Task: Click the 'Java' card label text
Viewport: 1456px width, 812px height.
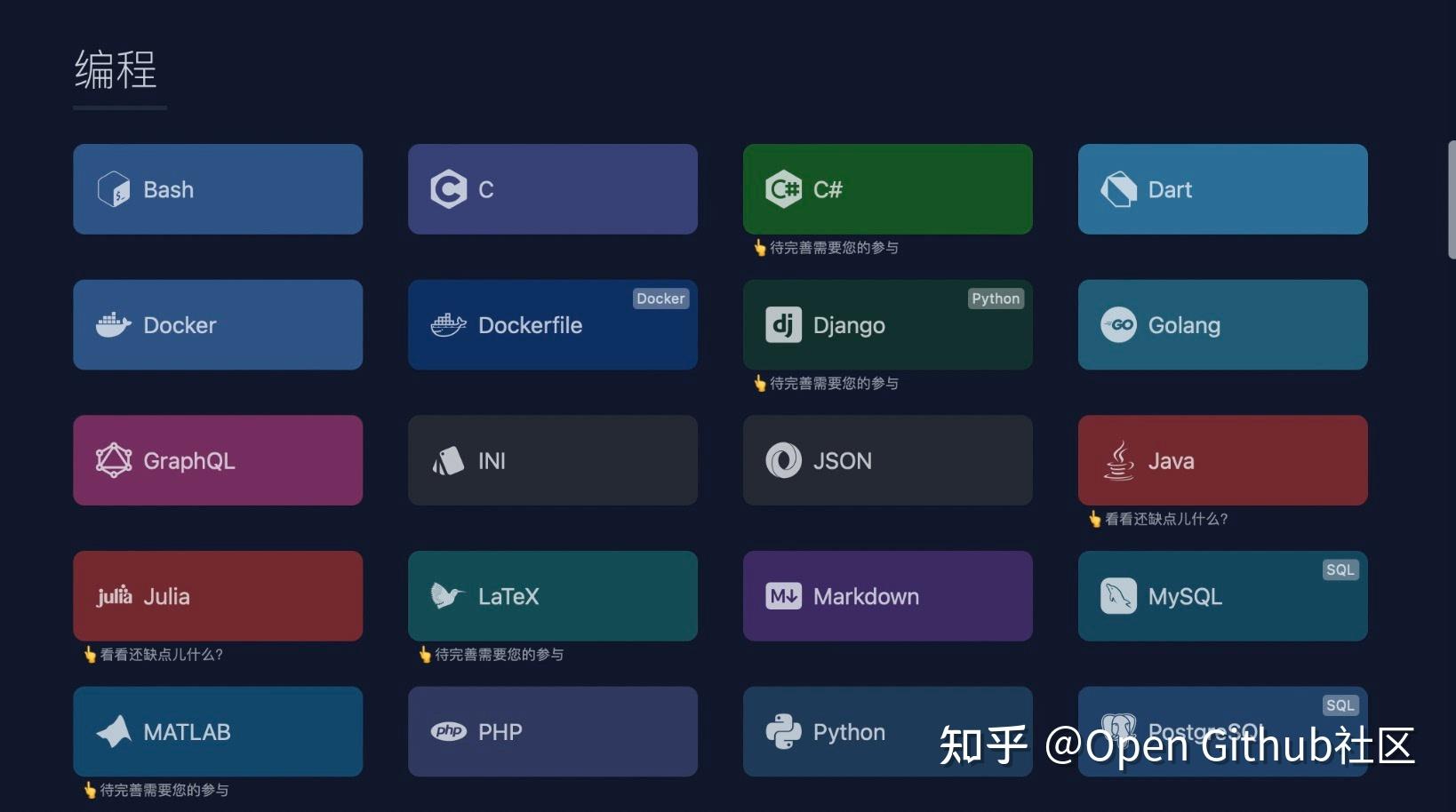Action: 1171,460
